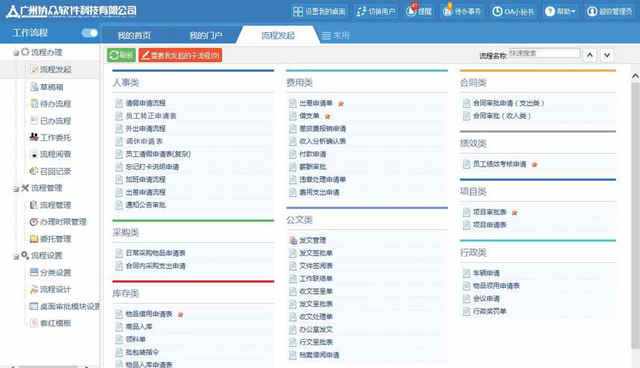Click the red button in the toolbar
The width and height of the screenshot is (640, 368).
[x=180, y=55]
